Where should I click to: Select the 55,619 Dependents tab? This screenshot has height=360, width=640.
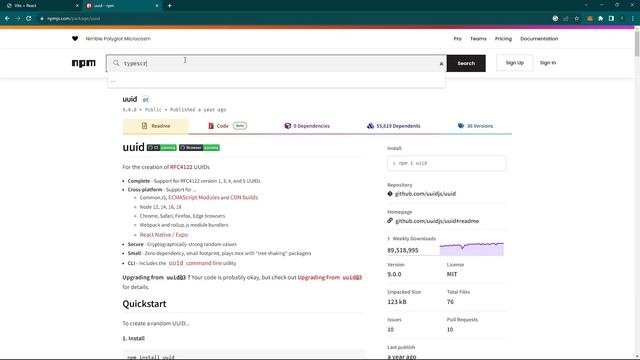coord(393,126)
